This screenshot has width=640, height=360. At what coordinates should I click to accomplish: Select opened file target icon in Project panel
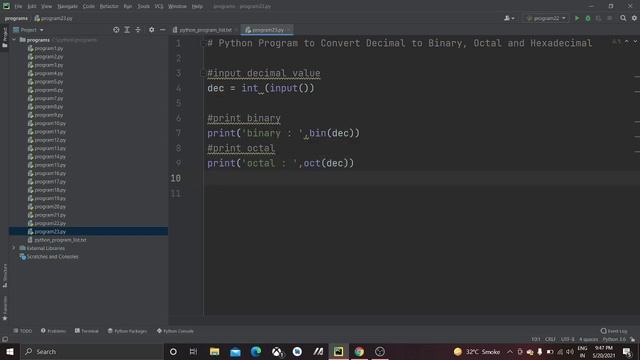tap(116, 30)
